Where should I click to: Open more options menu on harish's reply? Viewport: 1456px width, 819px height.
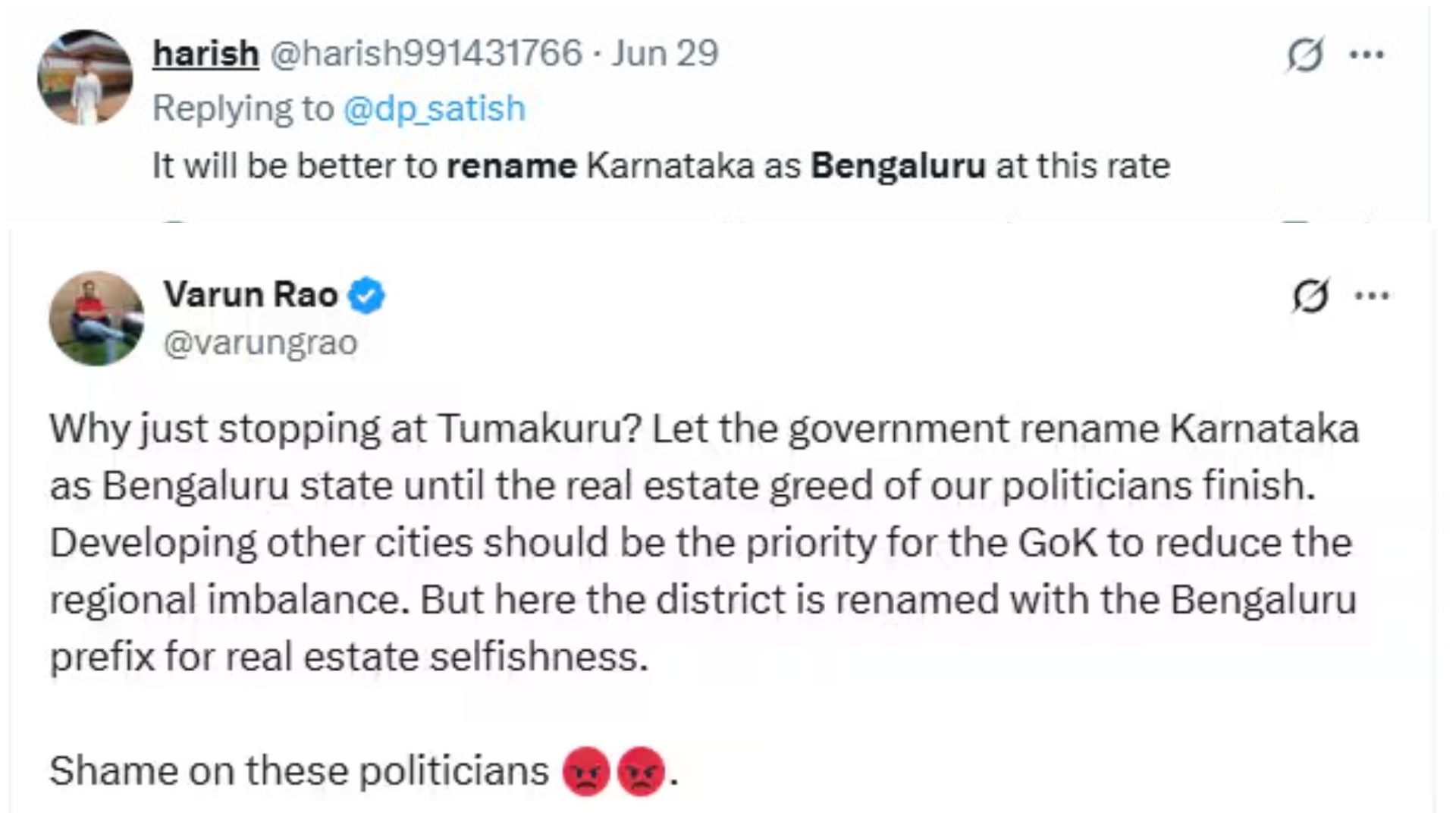coord(1368,55)
